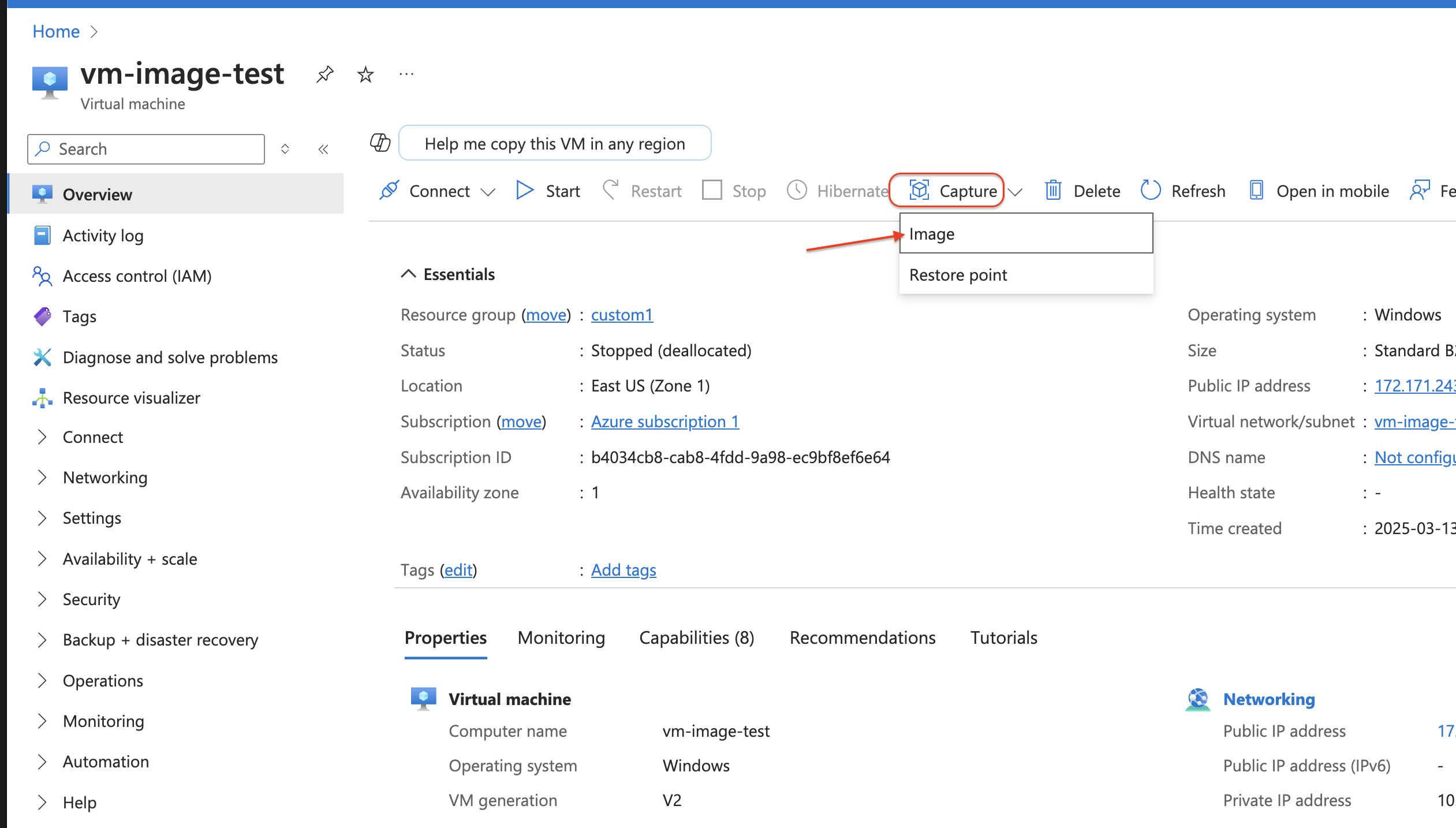Open the vm-image virtual network link
Screen dimensions: 1456x828
[1414, 422]
